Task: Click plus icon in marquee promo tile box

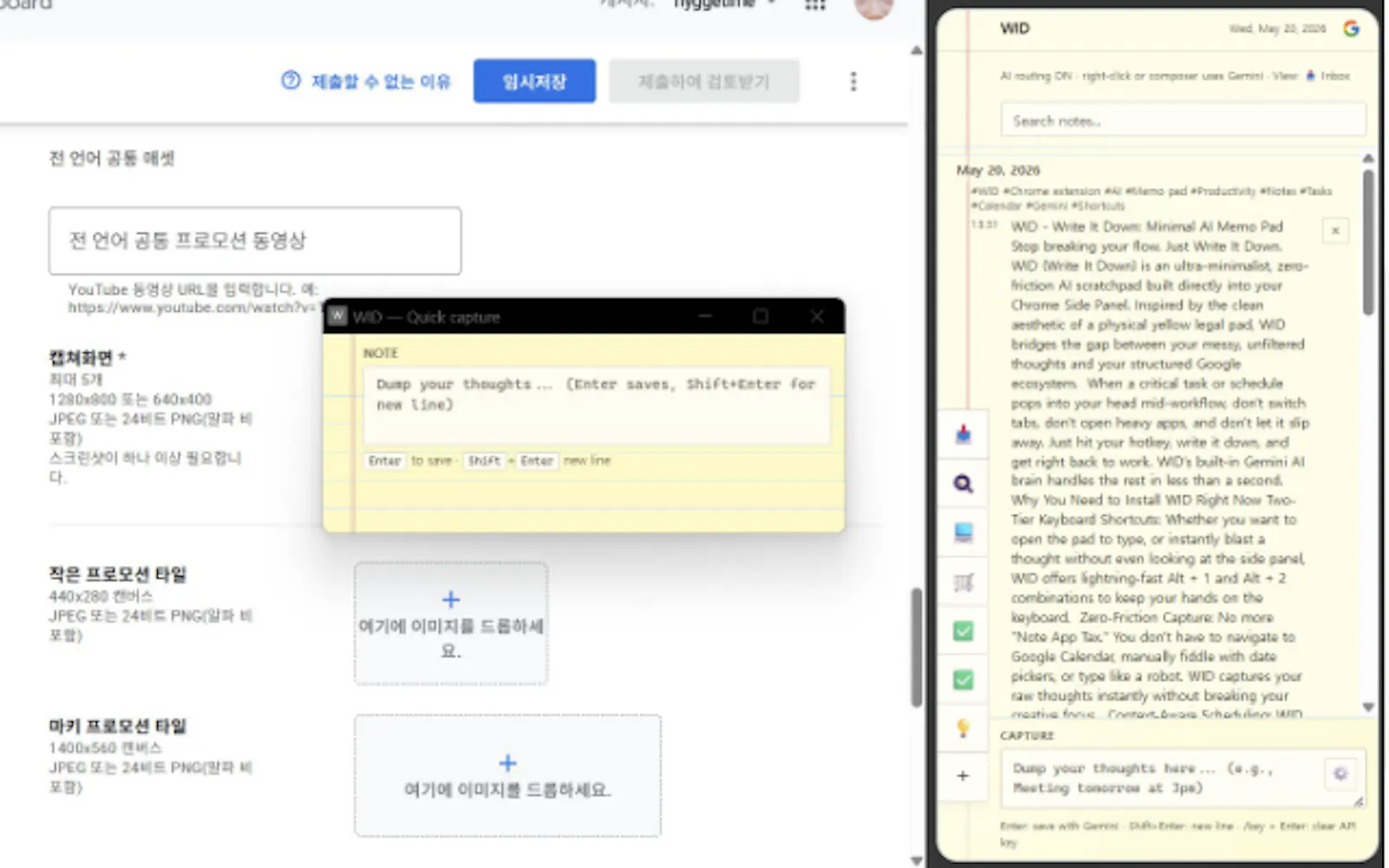Action: (508, 763)
